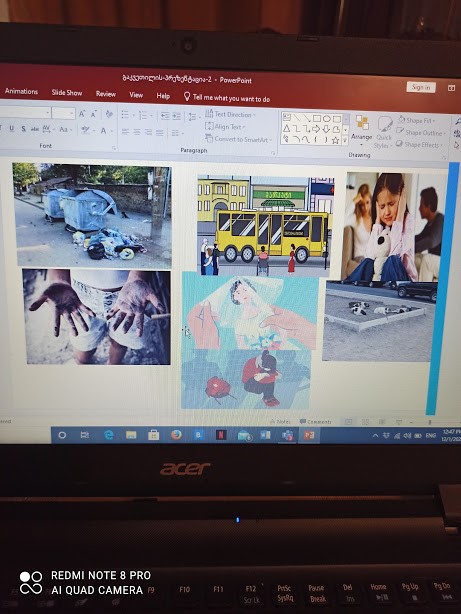Open Task View on the taskbar
The width and height of the screenshot is (461, 614).
(x=84, y=435)
